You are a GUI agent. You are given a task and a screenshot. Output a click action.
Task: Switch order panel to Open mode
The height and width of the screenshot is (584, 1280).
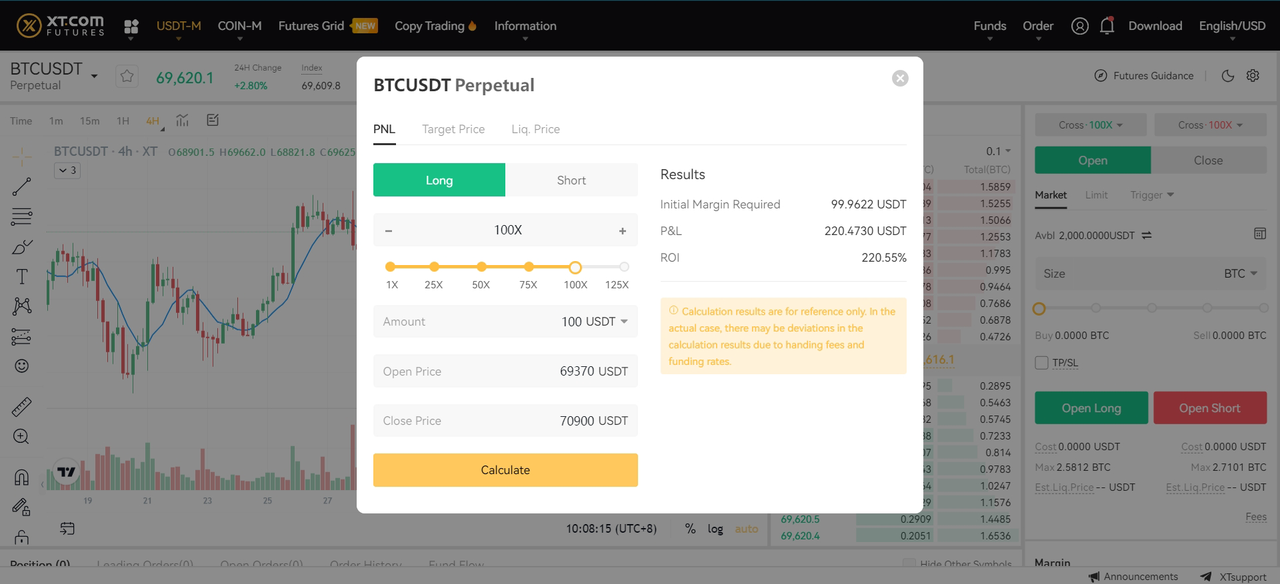pyautogui.click(x=1093, y=160)
